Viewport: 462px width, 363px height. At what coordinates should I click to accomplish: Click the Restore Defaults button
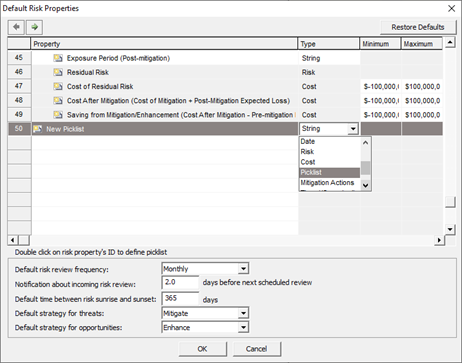[418, 27]
